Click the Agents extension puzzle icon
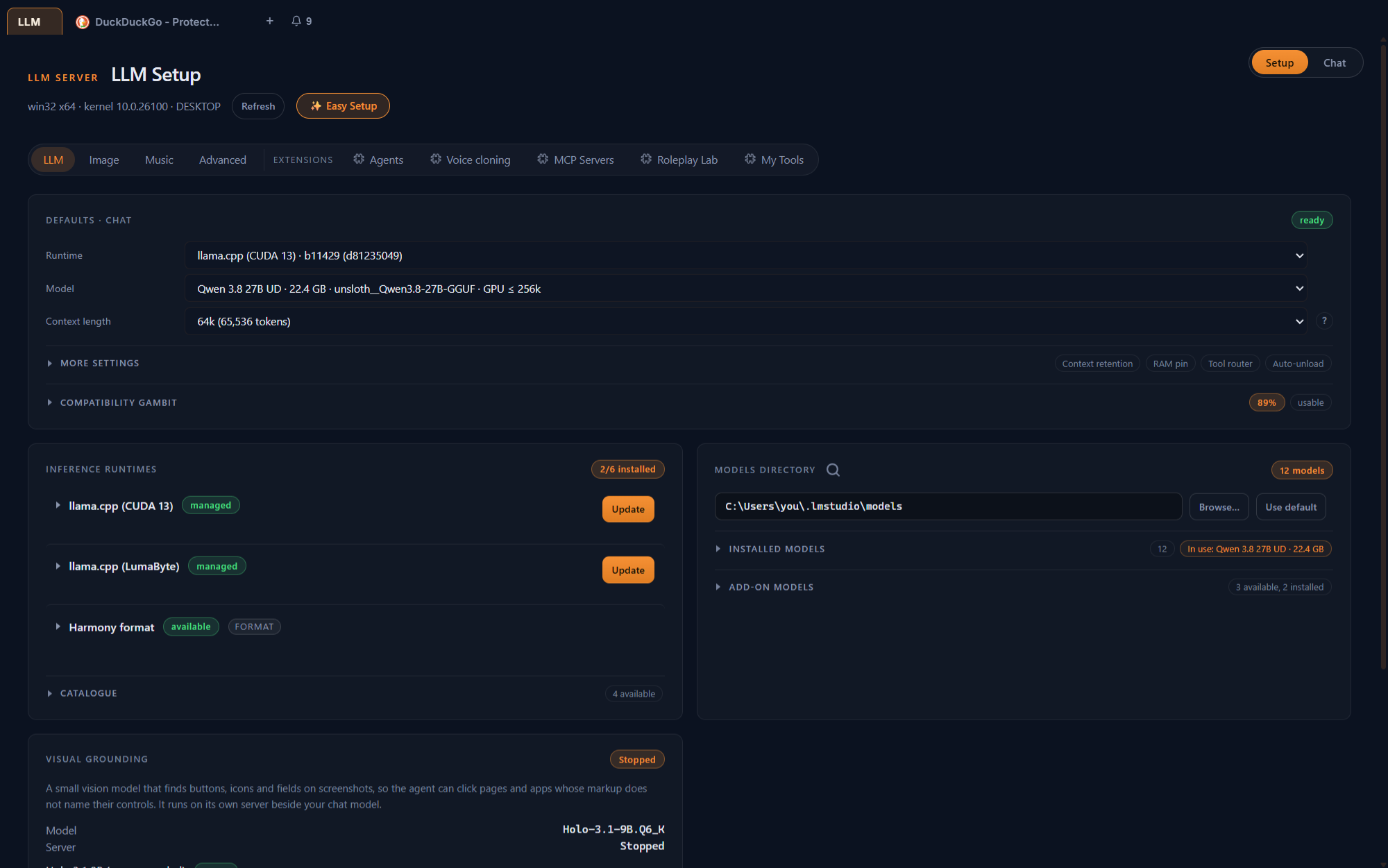 (359, 159)
